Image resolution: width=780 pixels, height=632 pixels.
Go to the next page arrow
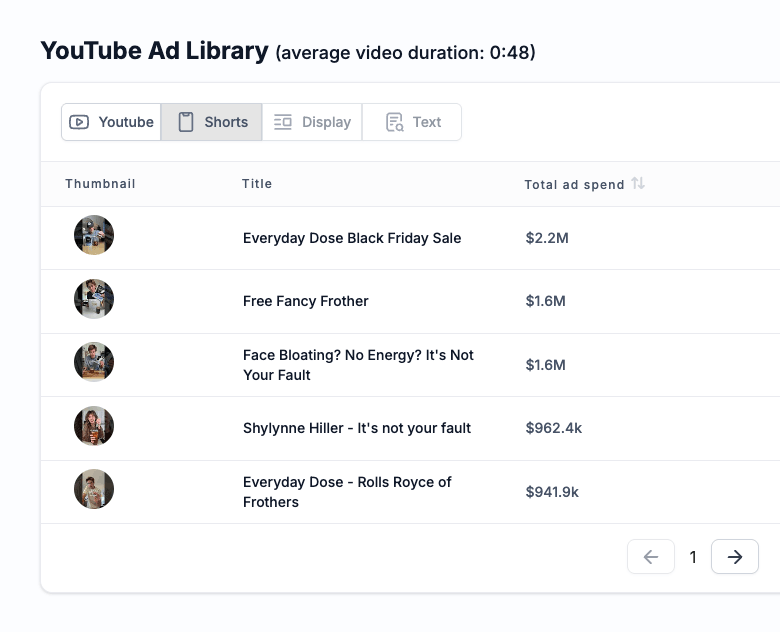click(x=735, y=557)
